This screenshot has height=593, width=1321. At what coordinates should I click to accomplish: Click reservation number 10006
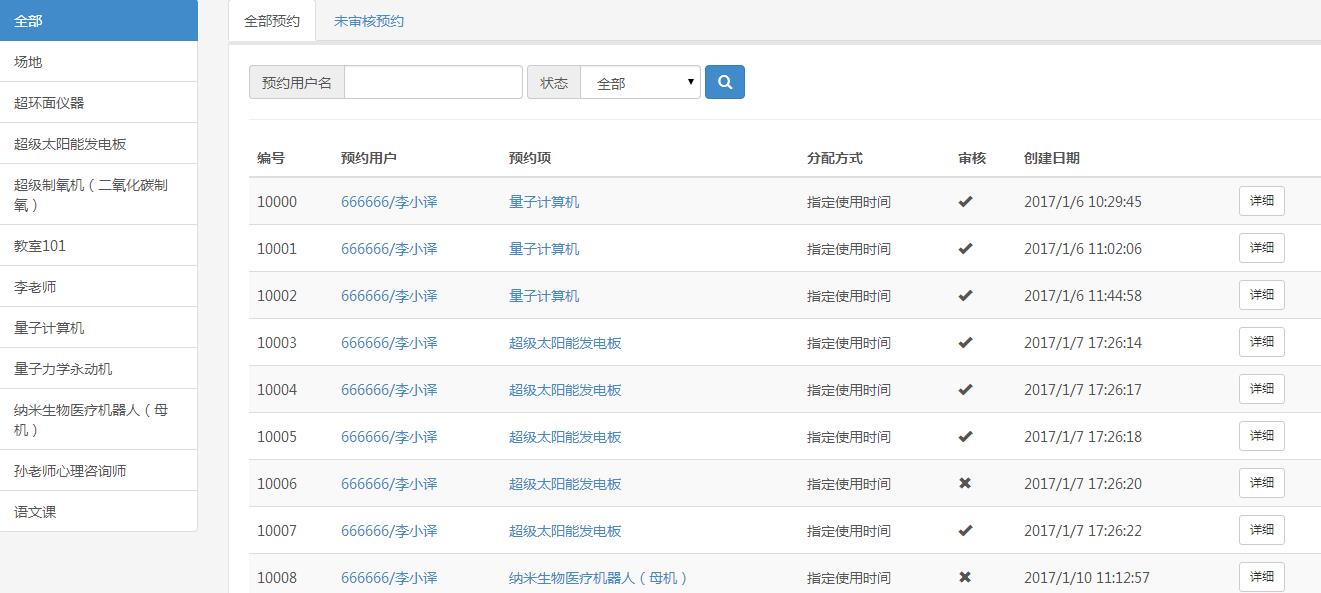coord(277,483)
